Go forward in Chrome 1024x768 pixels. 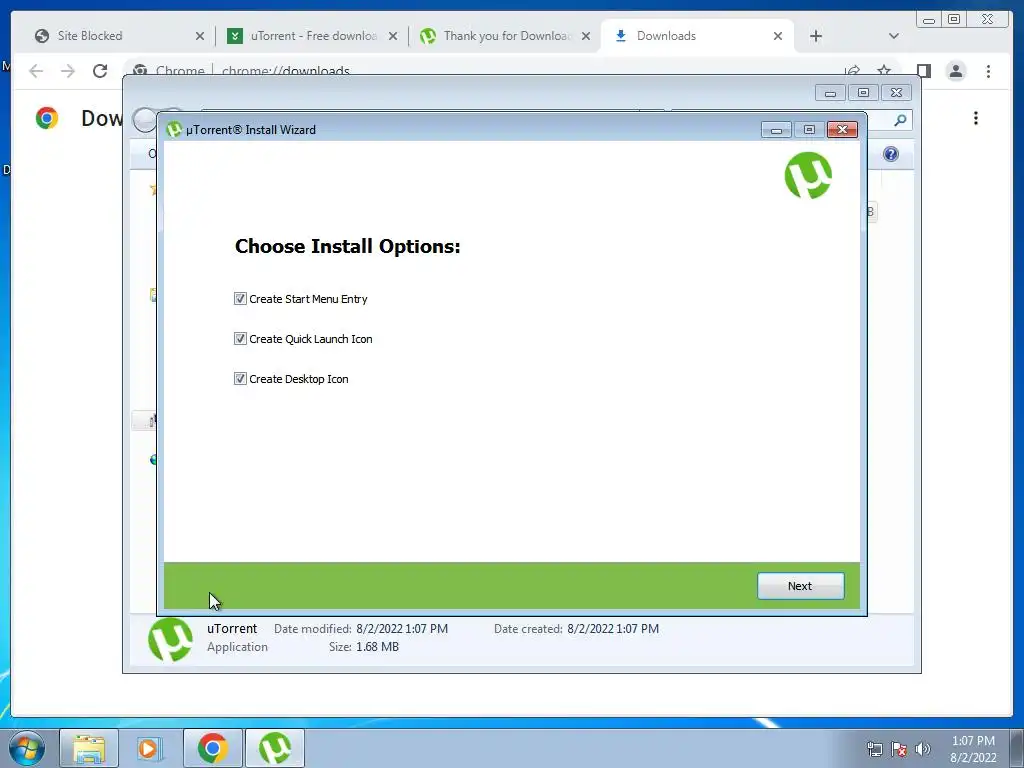[68, 71]
